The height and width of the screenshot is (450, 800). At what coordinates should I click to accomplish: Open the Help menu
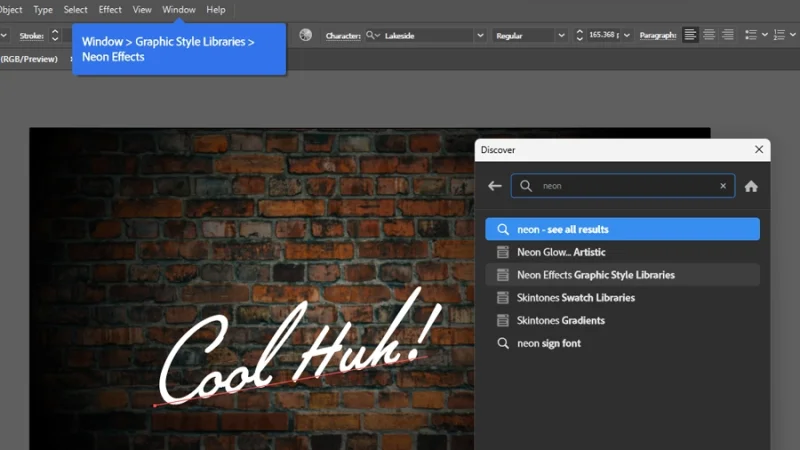(216, 10)
